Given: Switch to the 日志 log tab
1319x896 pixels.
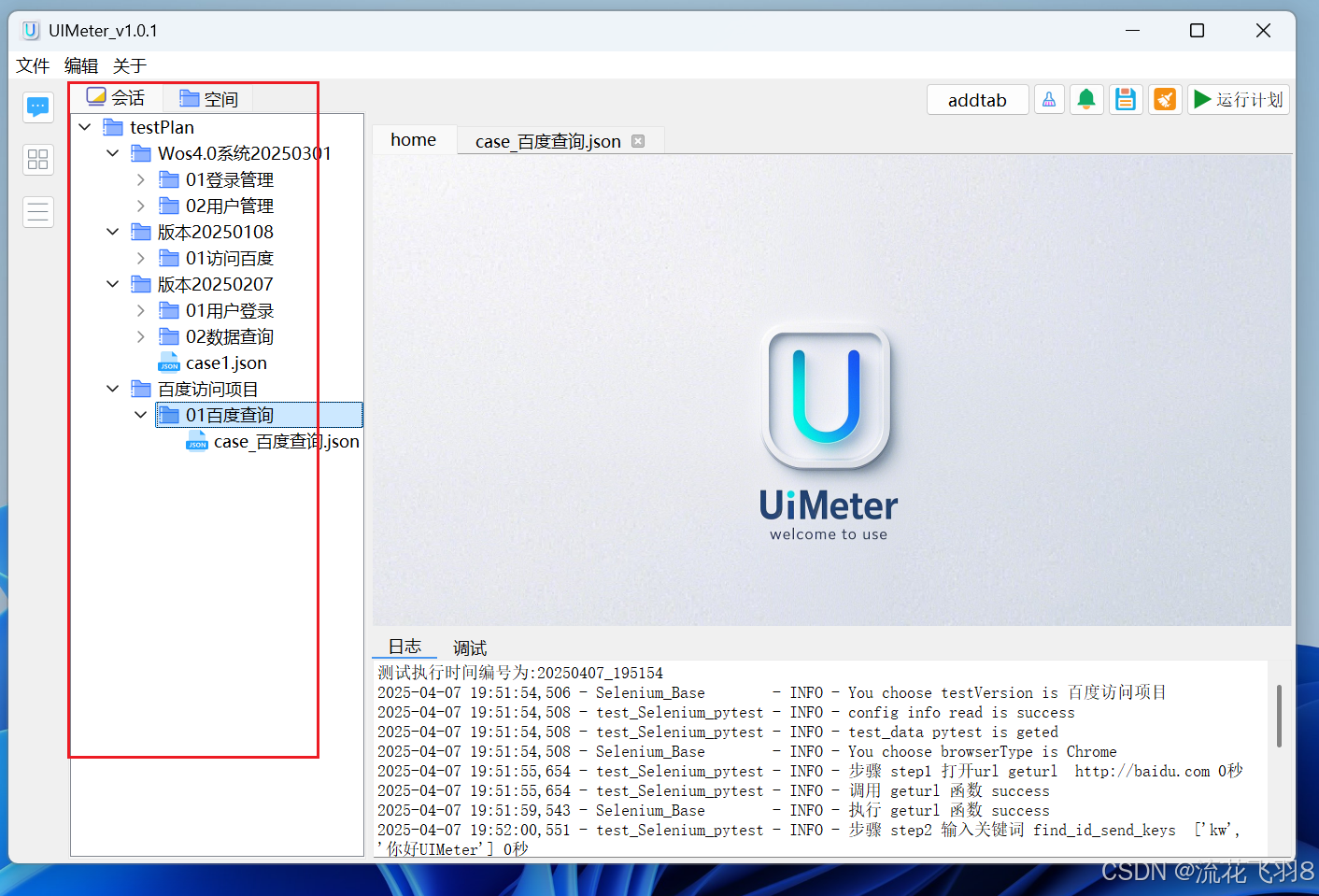Looking at the screenshot, I should [x=404, y=647].
